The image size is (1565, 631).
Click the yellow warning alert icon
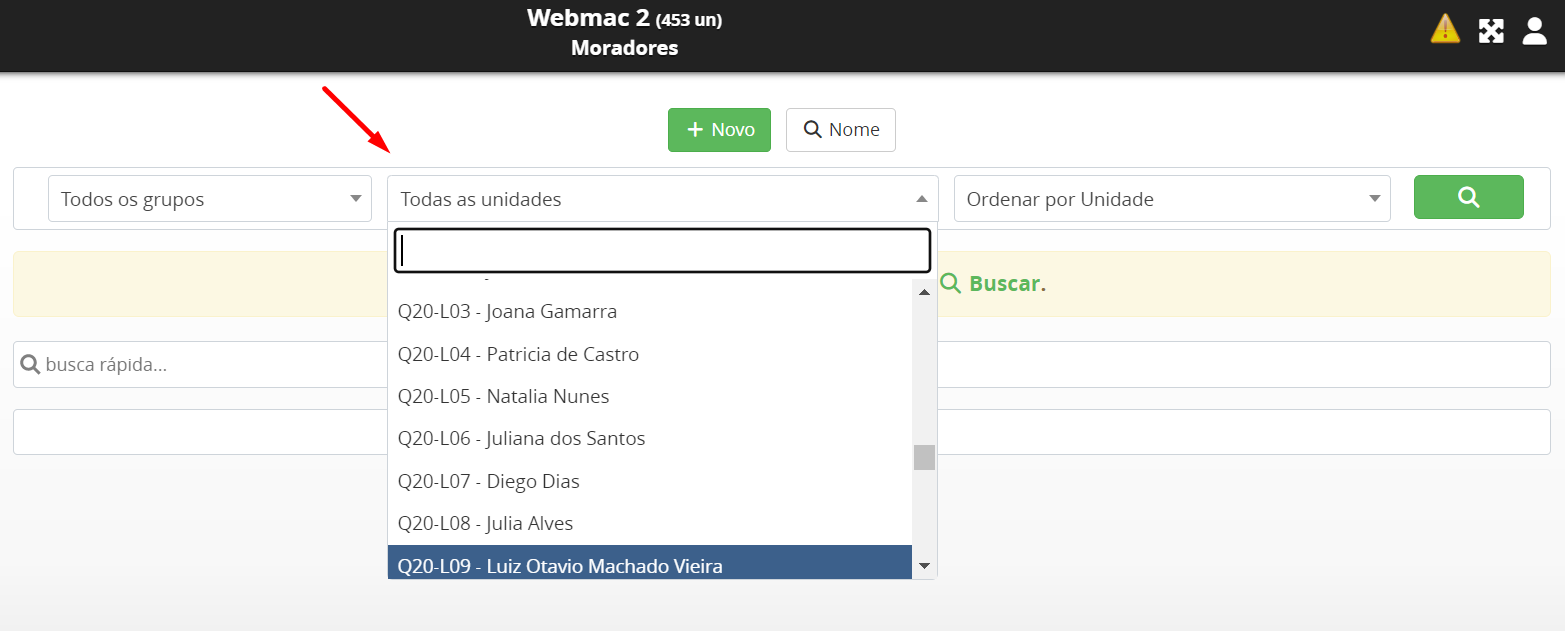click(x=1445, y=29)
